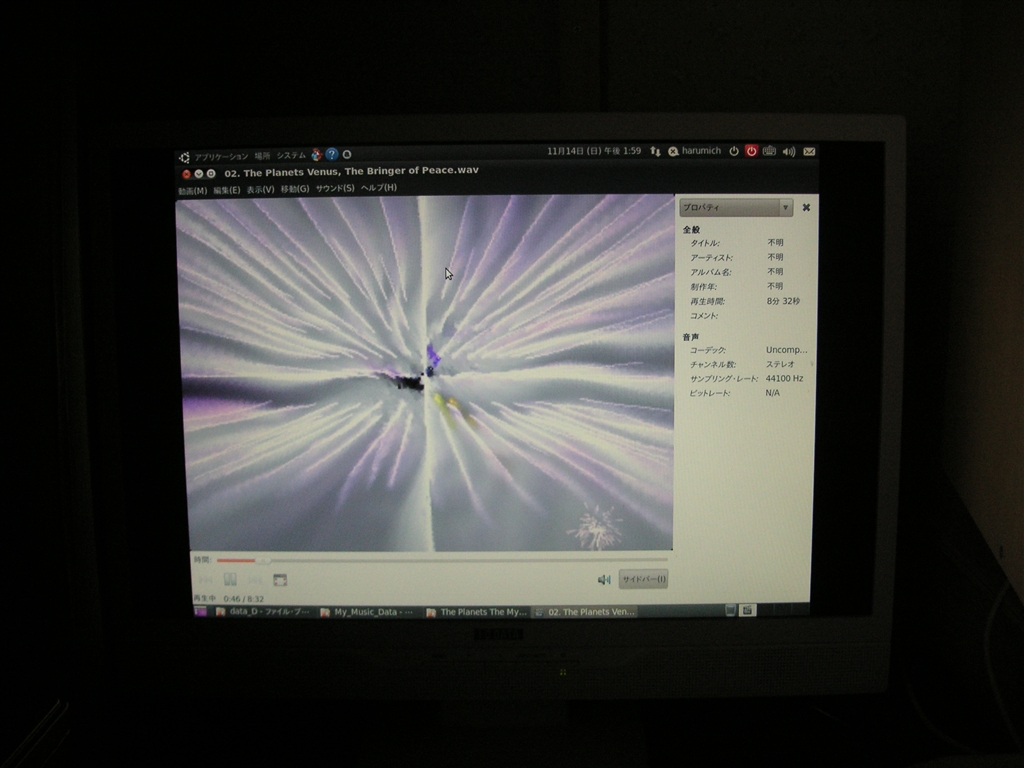Click the network up/down arrows indicator
The width and height of the screenshot is (1024, 768).
(655, 152)
